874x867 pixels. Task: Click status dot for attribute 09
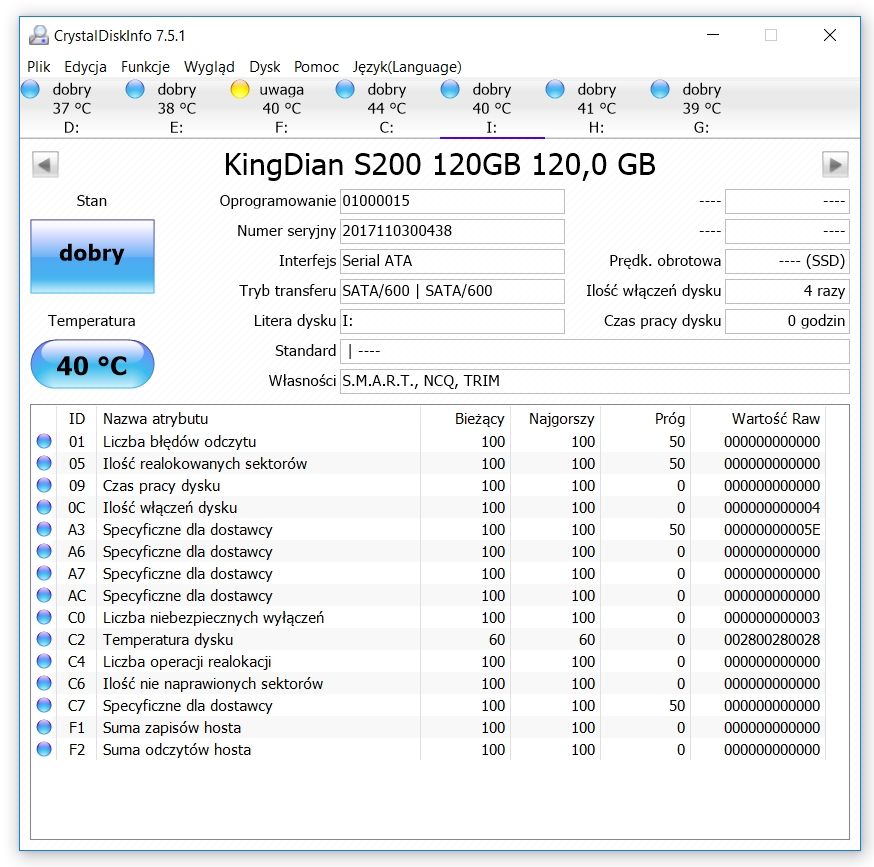44,485
